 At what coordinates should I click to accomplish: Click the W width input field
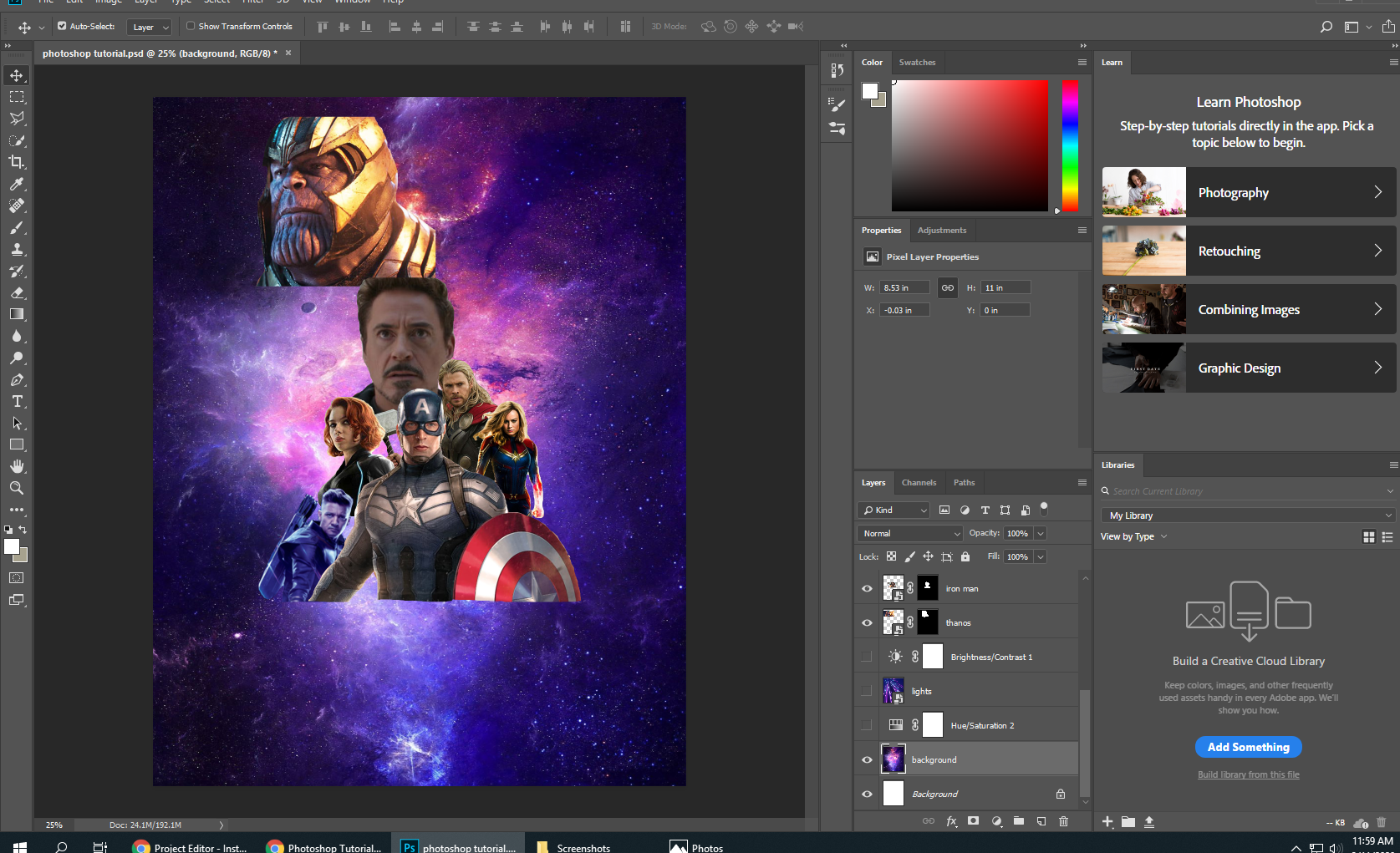[x=904, y=287]
